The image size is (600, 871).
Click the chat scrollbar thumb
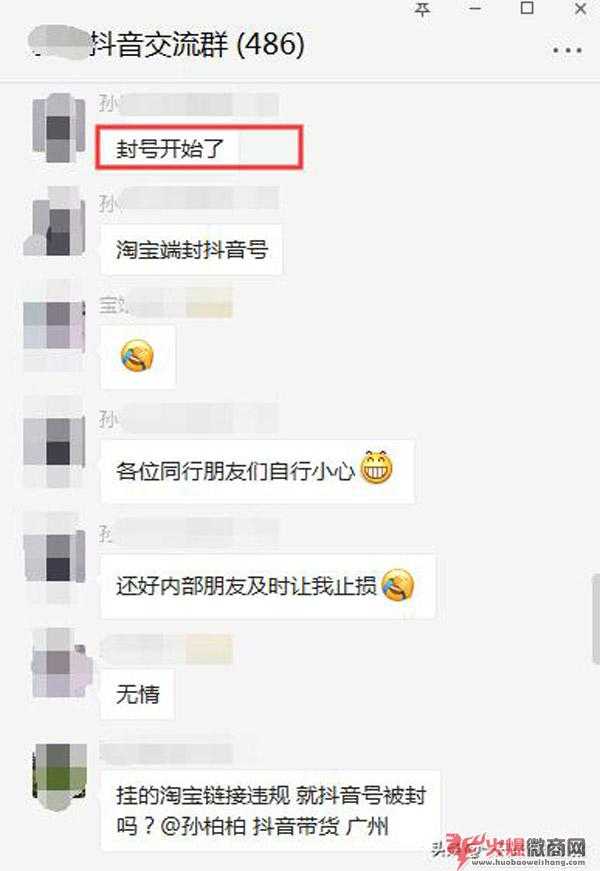pyautogui.click(x=596, y=619)
